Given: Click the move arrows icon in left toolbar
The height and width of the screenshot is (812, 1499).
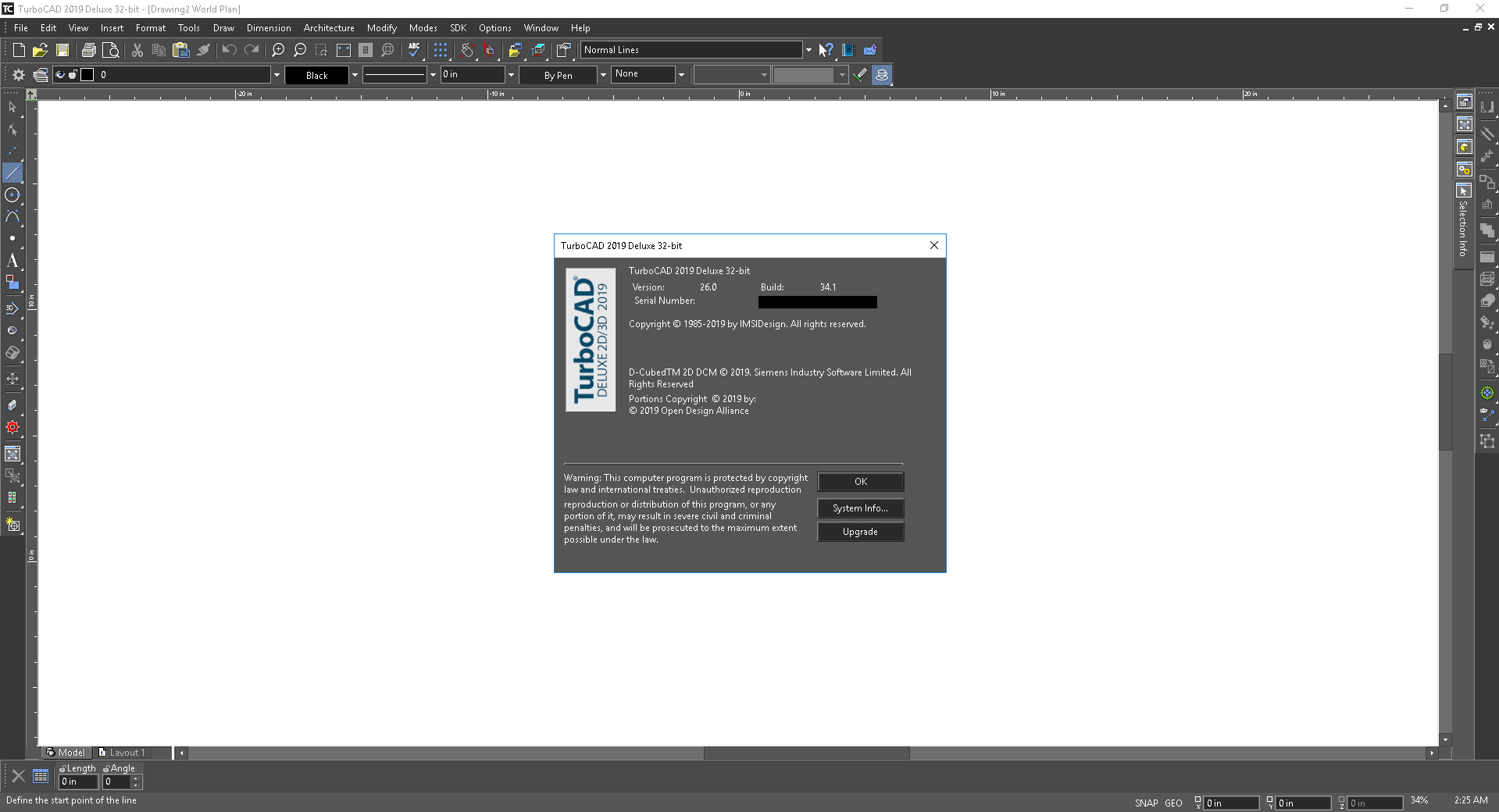Looking at the screenshot, I should tap(12, 379).
